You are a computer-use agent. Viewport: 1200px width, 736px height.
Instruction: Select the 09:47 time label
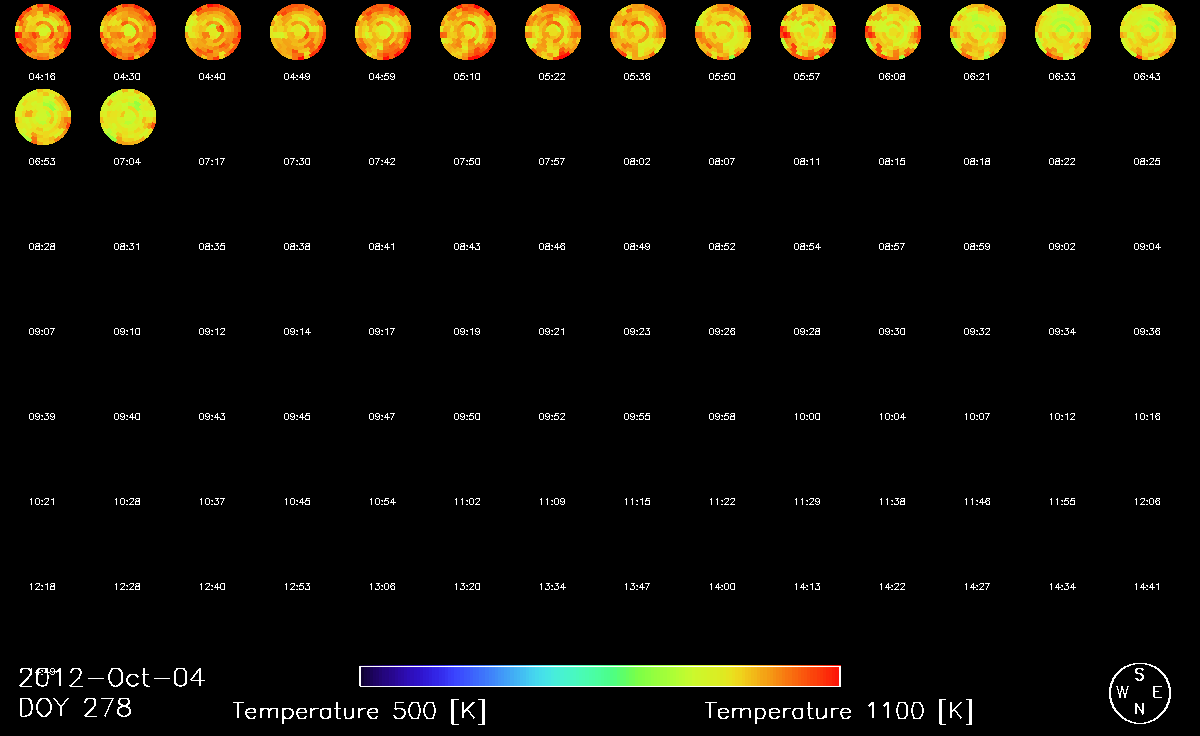[382, 416]
